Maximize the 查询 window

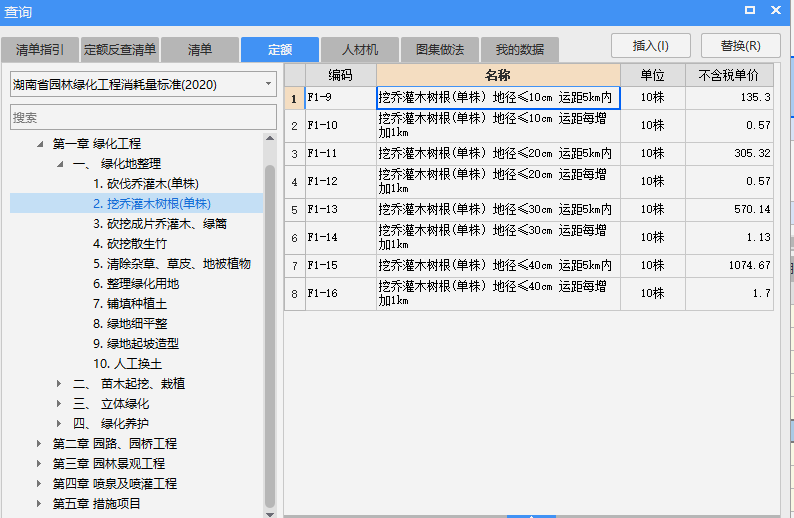pos(750,10)
